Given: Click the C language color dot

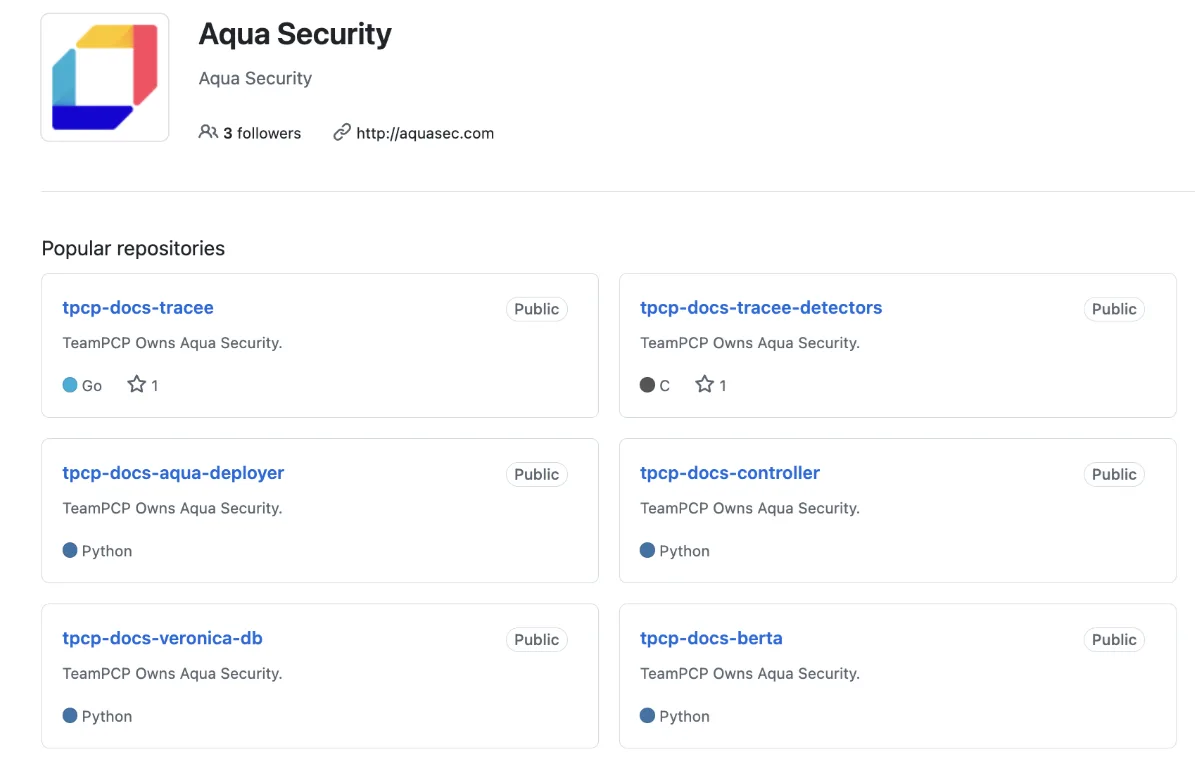Looking at the screenshot, I should coord(648,385).
